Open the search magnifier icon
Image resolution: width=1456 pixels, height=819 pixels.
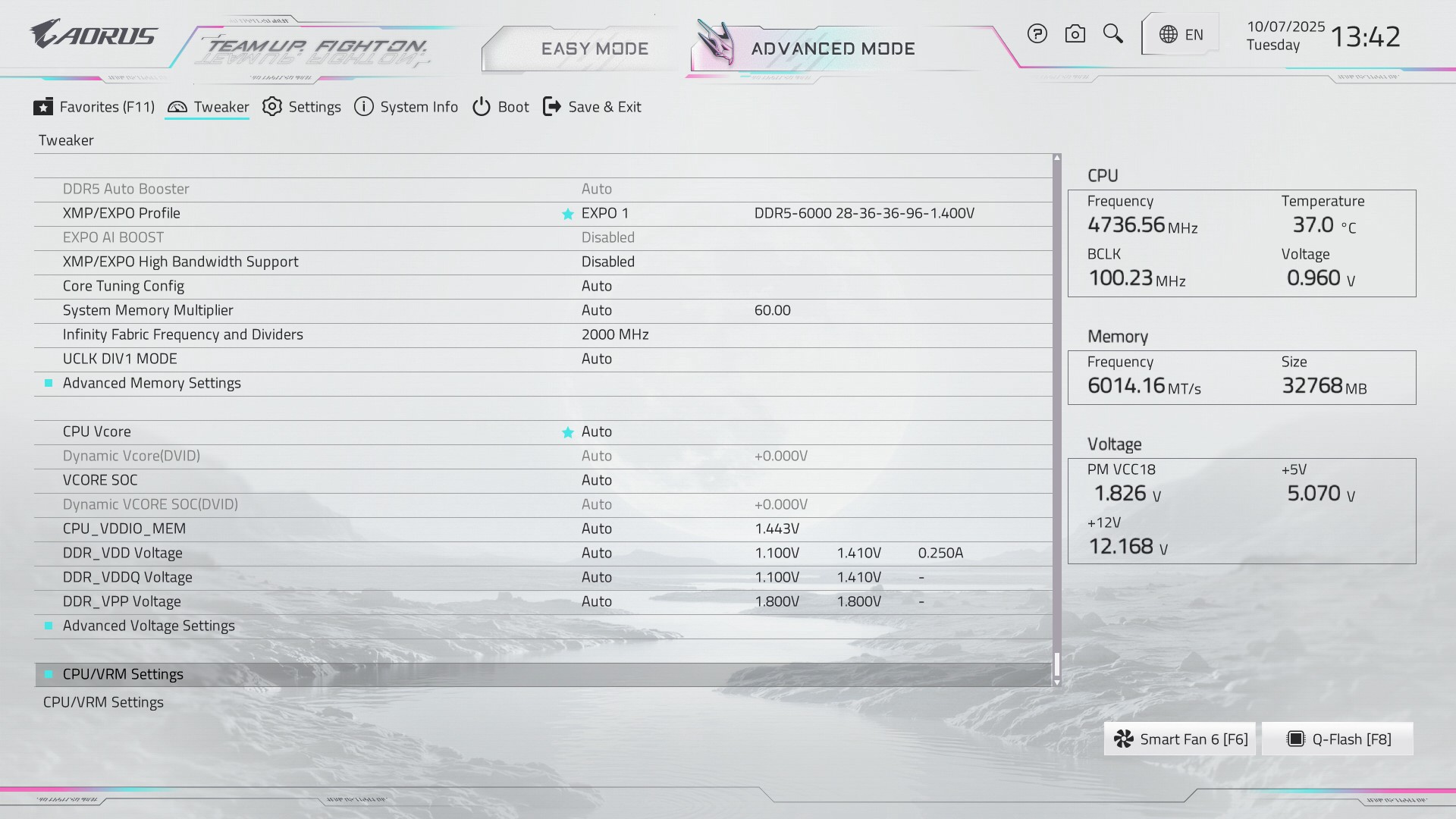1112,34
